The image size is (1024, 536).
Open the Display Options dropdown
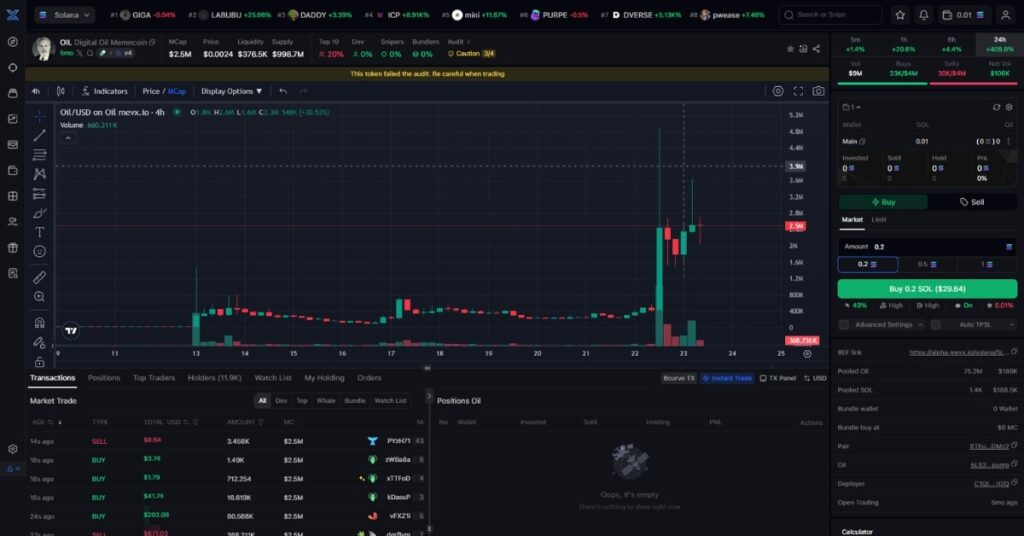pyautogui.click(x=231, y=91)
